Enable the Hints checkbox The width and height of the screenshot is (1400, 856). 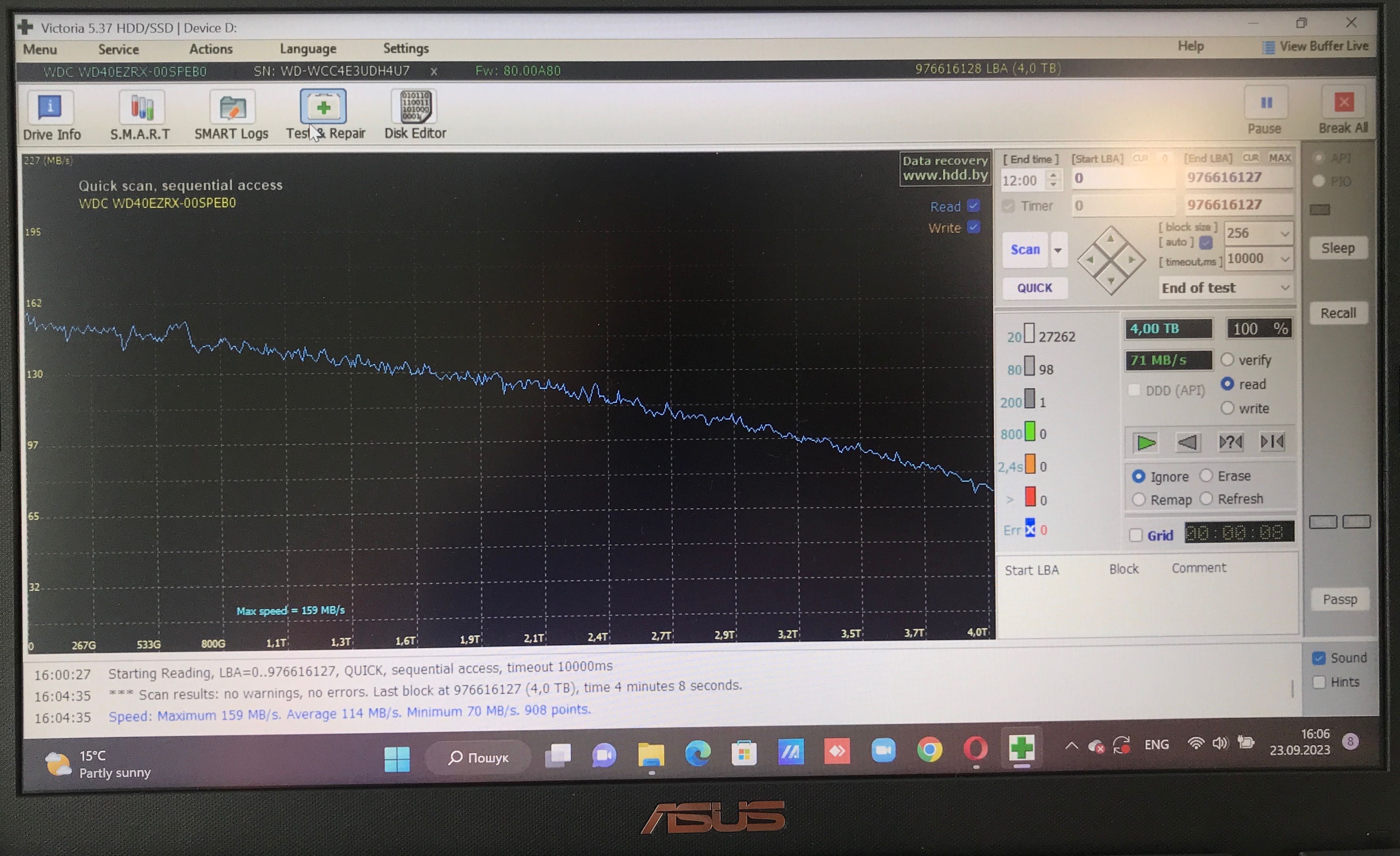pyautogui.click(x=1319, y=682)
